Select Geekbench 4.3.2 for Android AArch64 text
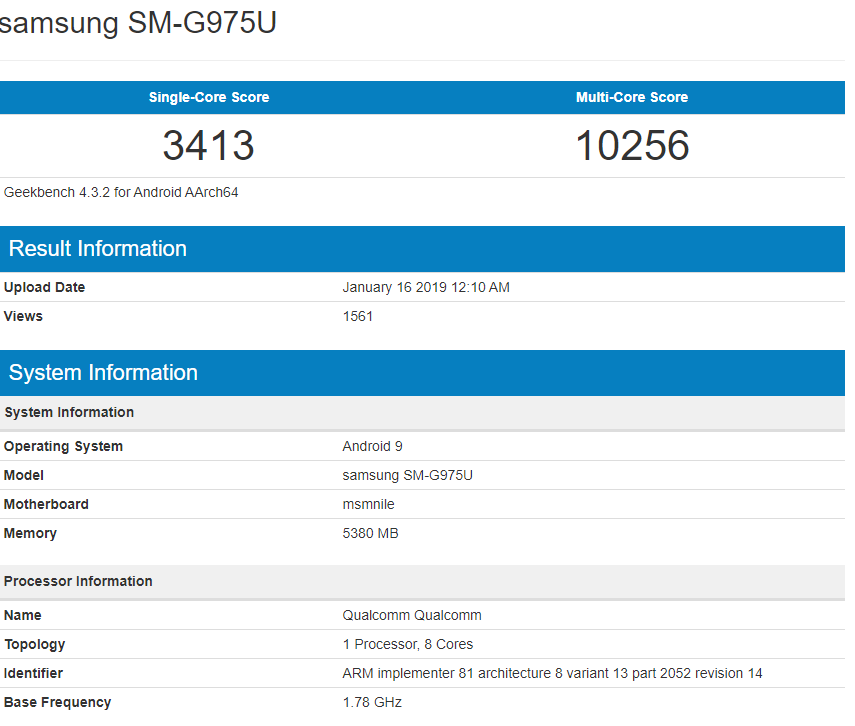 click(121, 193)
